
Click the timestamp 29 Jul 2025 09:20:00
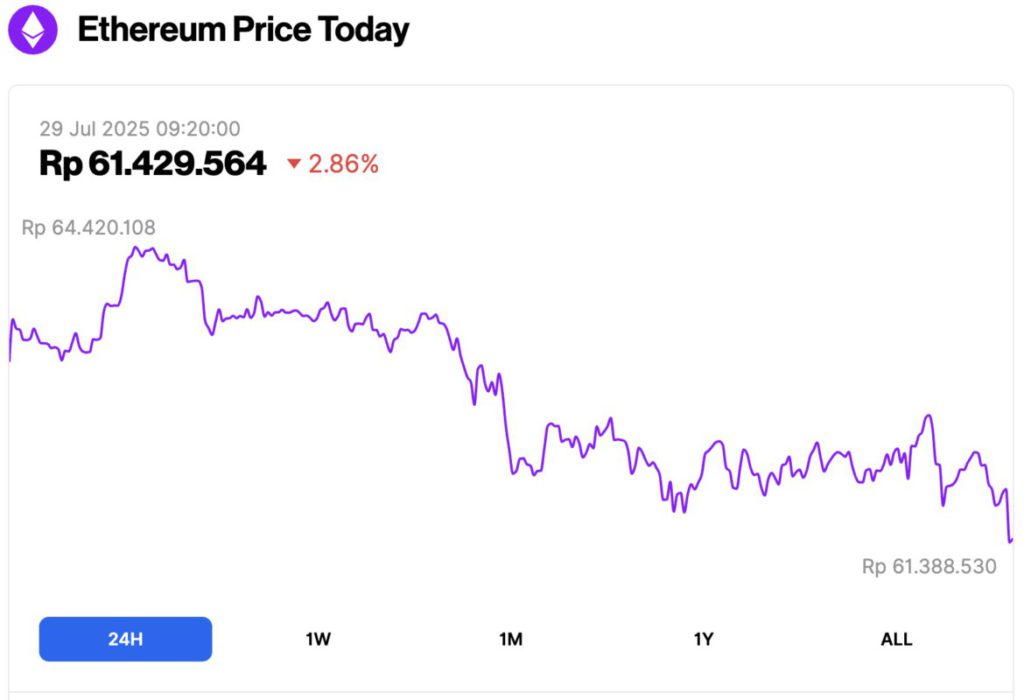(x=140, y=128)
